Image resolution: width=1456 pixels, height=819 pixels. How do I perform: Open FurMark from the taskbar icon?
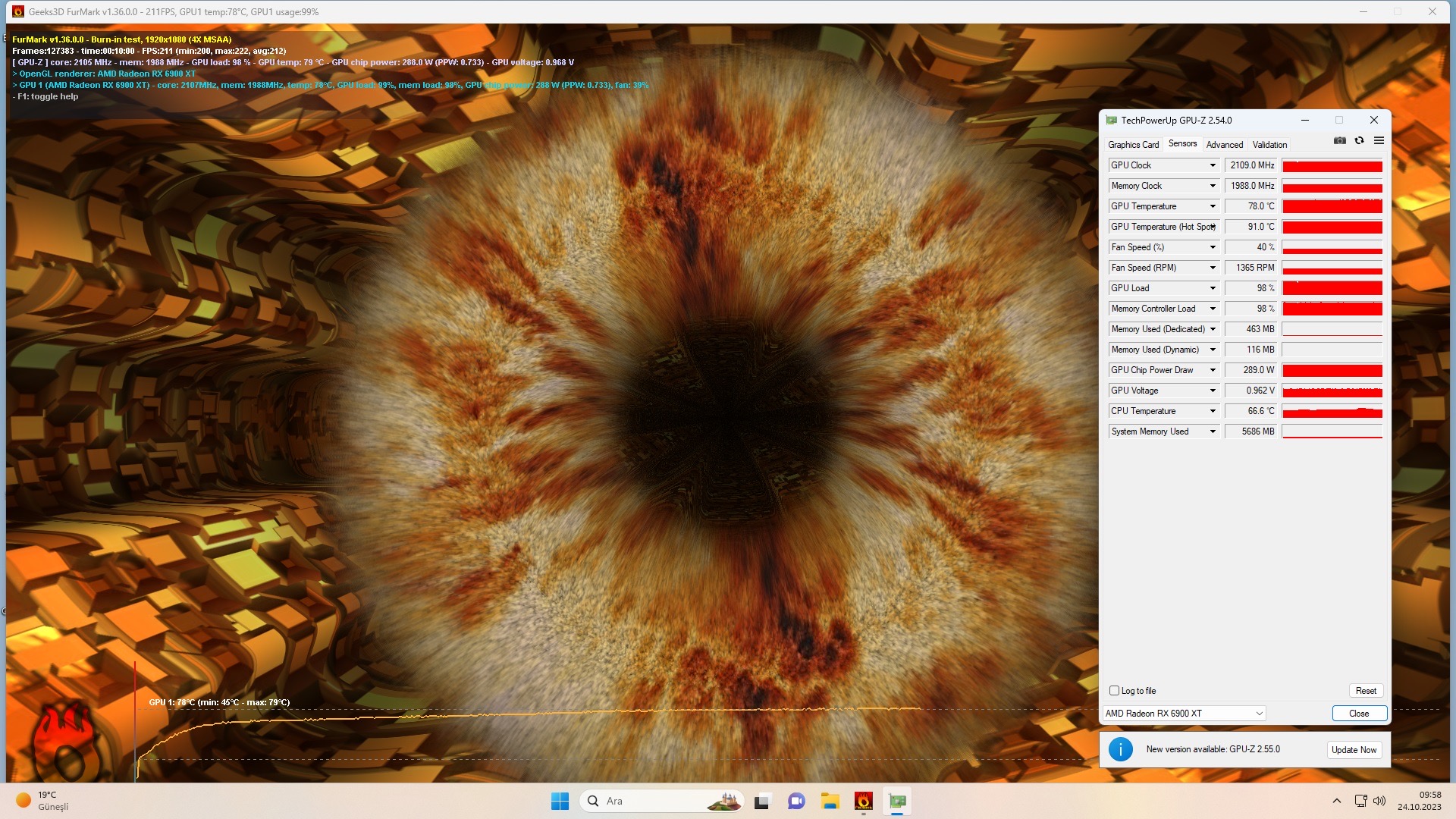(863, 801)
